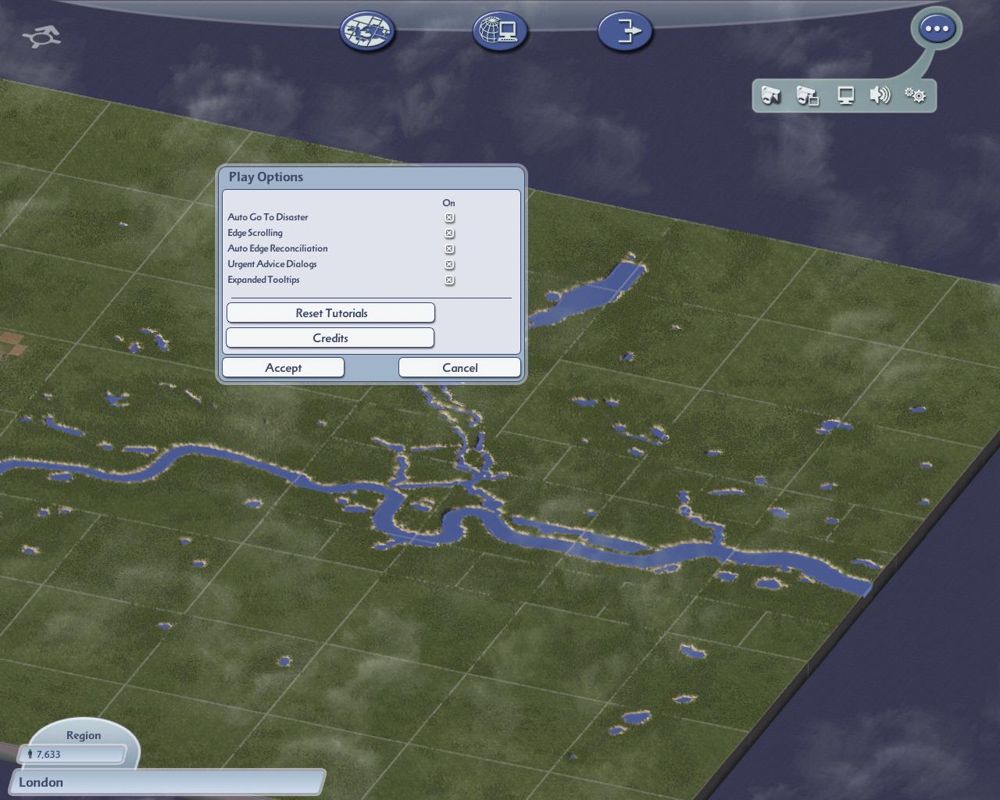Accept the Play Options changes
Image resolution: width=1000 pixels, height=800 pixels.
pyautogui.click(x=283, y=367)
